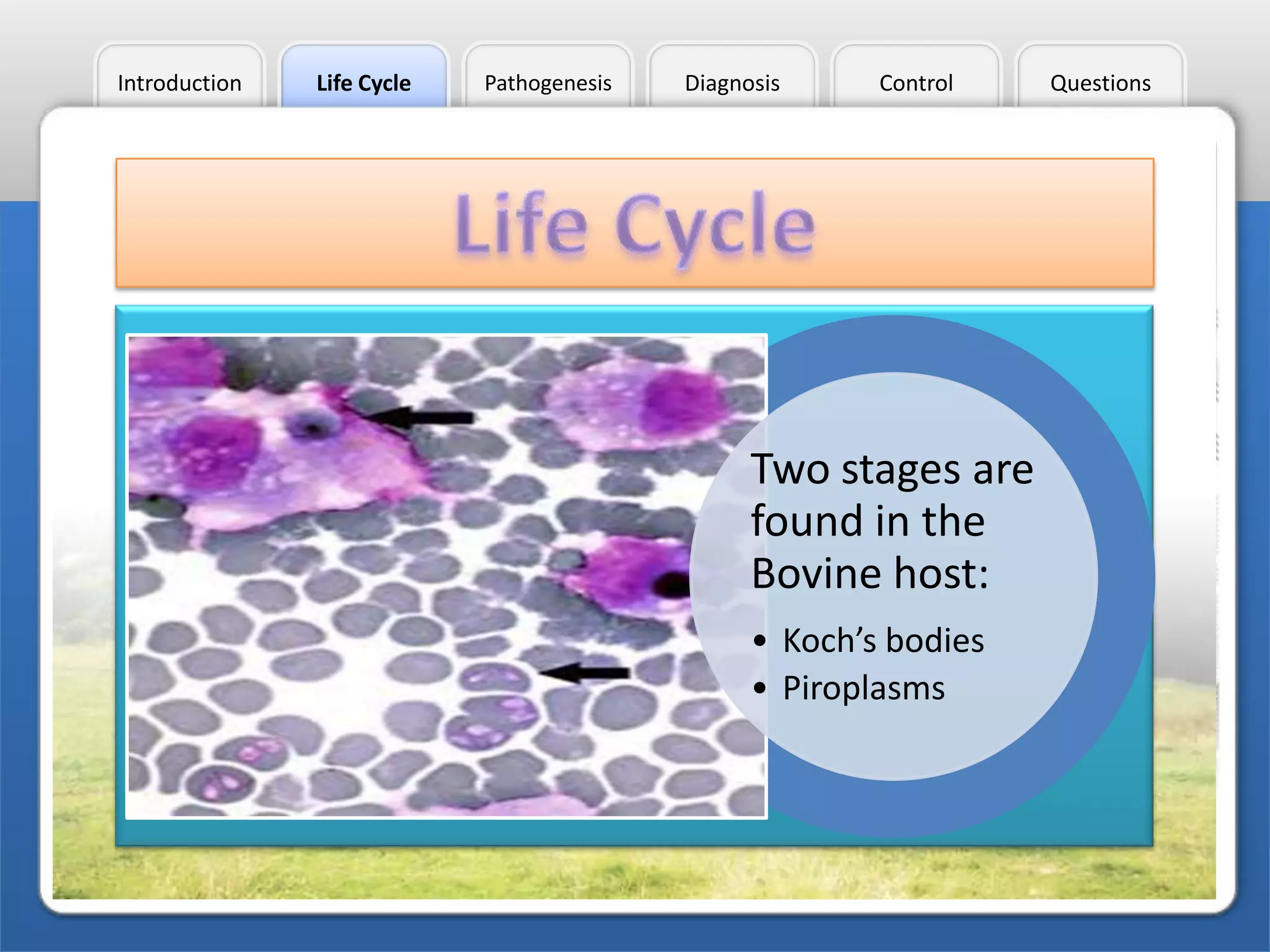Select the blood smear micrograph image
1270x952 pixels.
coord(446,576)
